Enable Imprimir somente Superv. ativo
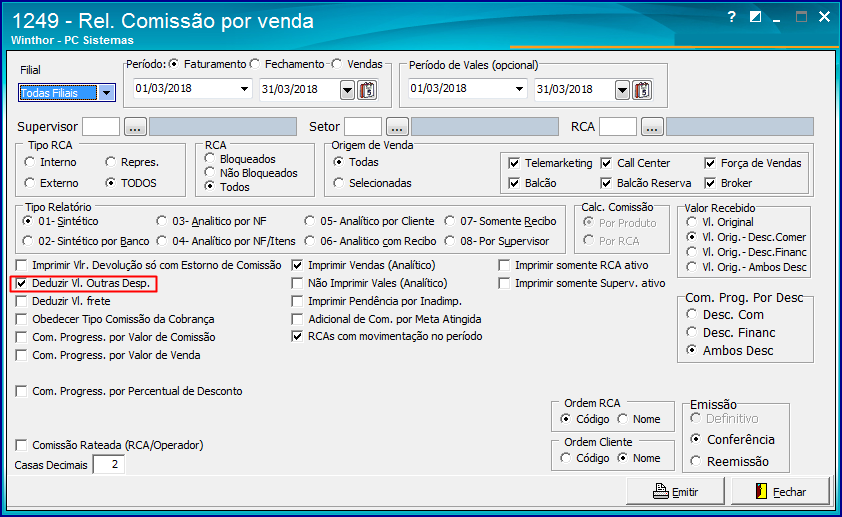 [504, 283]
